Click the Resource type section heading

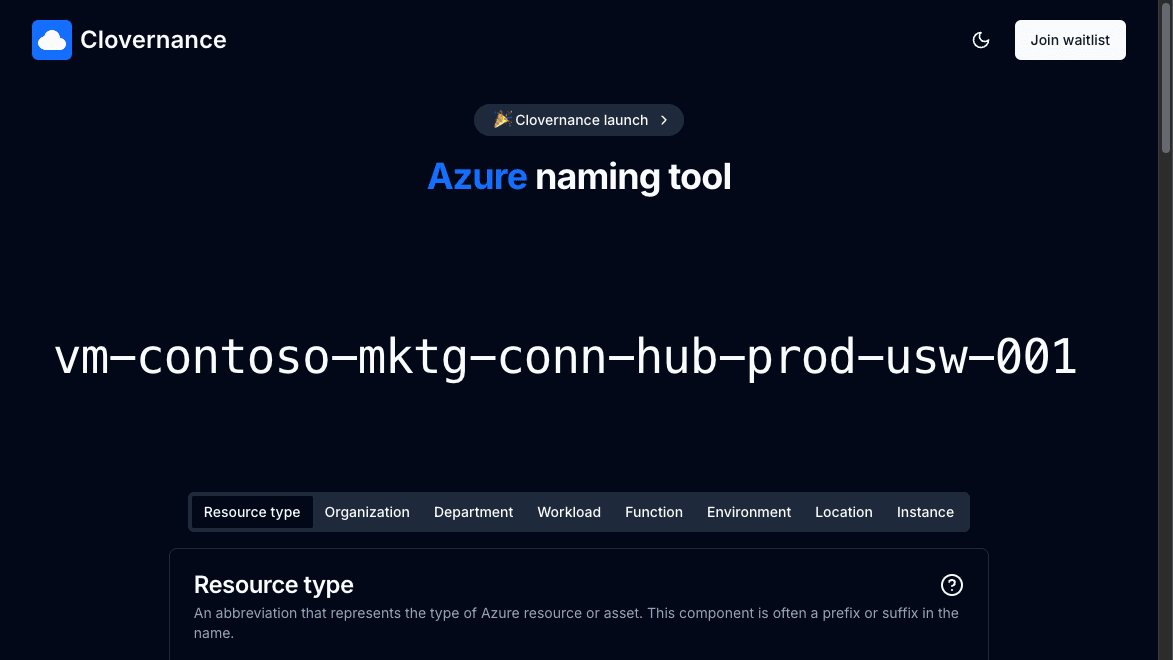coord(274,584)
